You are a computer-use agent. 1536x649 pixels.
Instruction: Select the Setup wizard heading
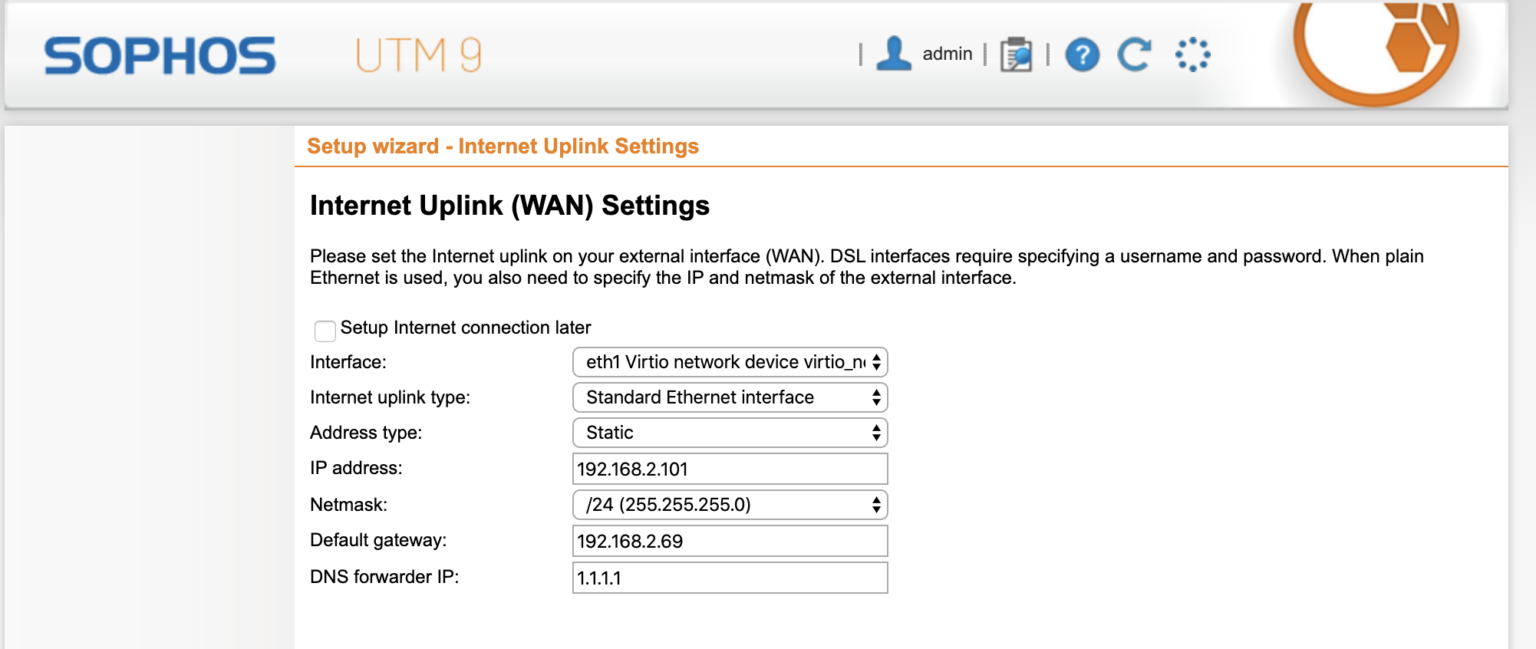click(503, 146)
